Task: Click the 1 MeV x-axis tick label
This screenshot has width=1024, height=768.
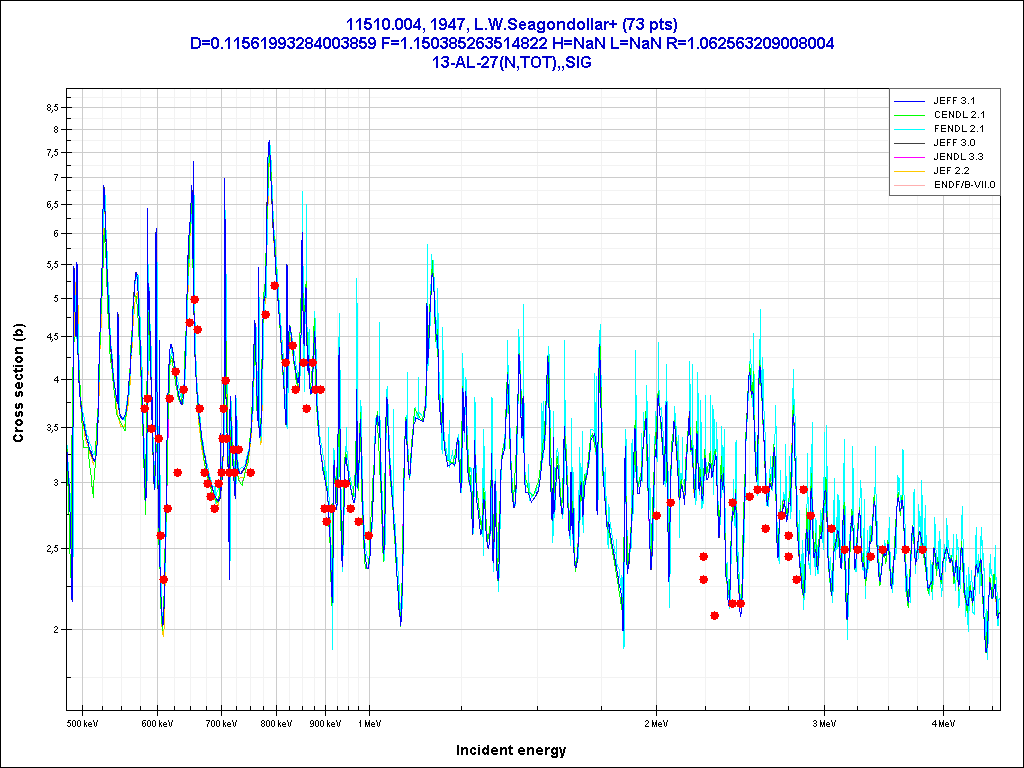Action: (369, 722)
